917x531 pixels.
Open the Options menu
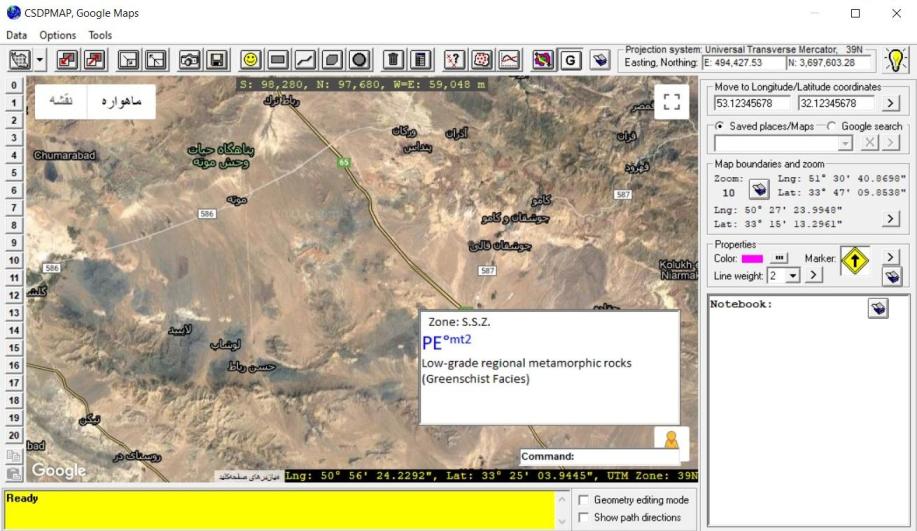click(57, 35)
